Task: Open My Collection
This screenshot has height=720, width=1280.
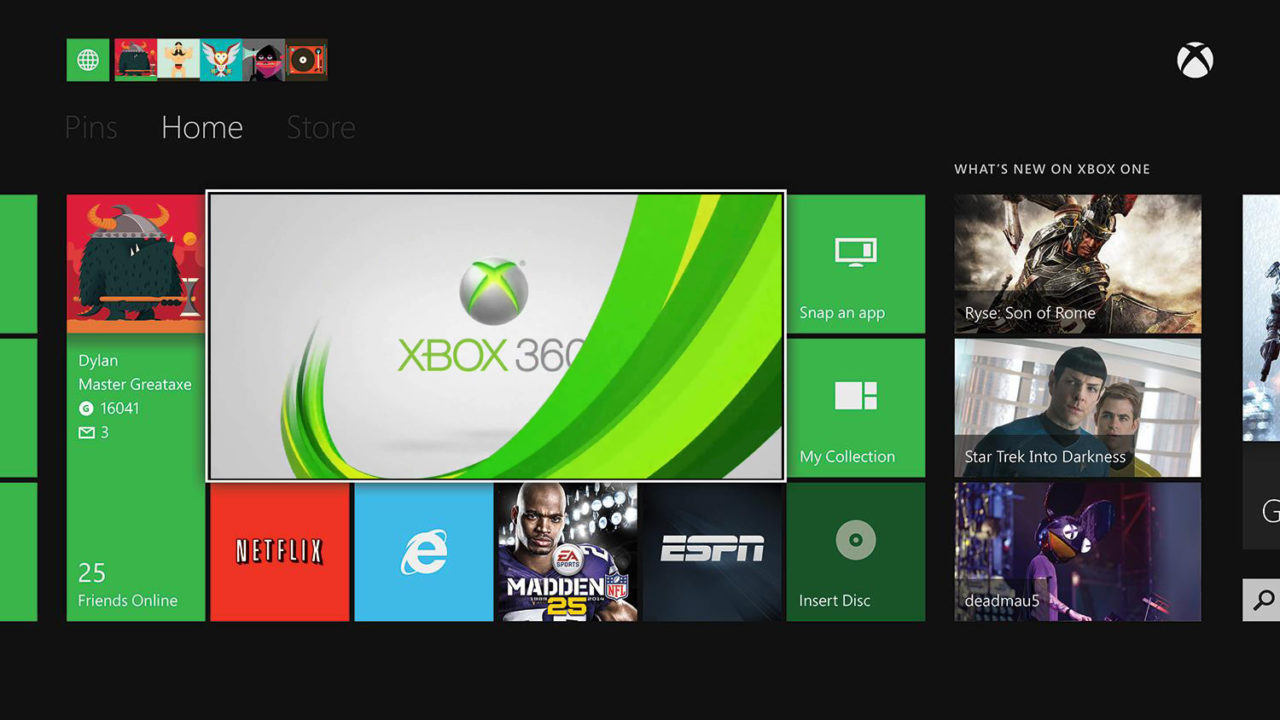Action: (856, 408)
